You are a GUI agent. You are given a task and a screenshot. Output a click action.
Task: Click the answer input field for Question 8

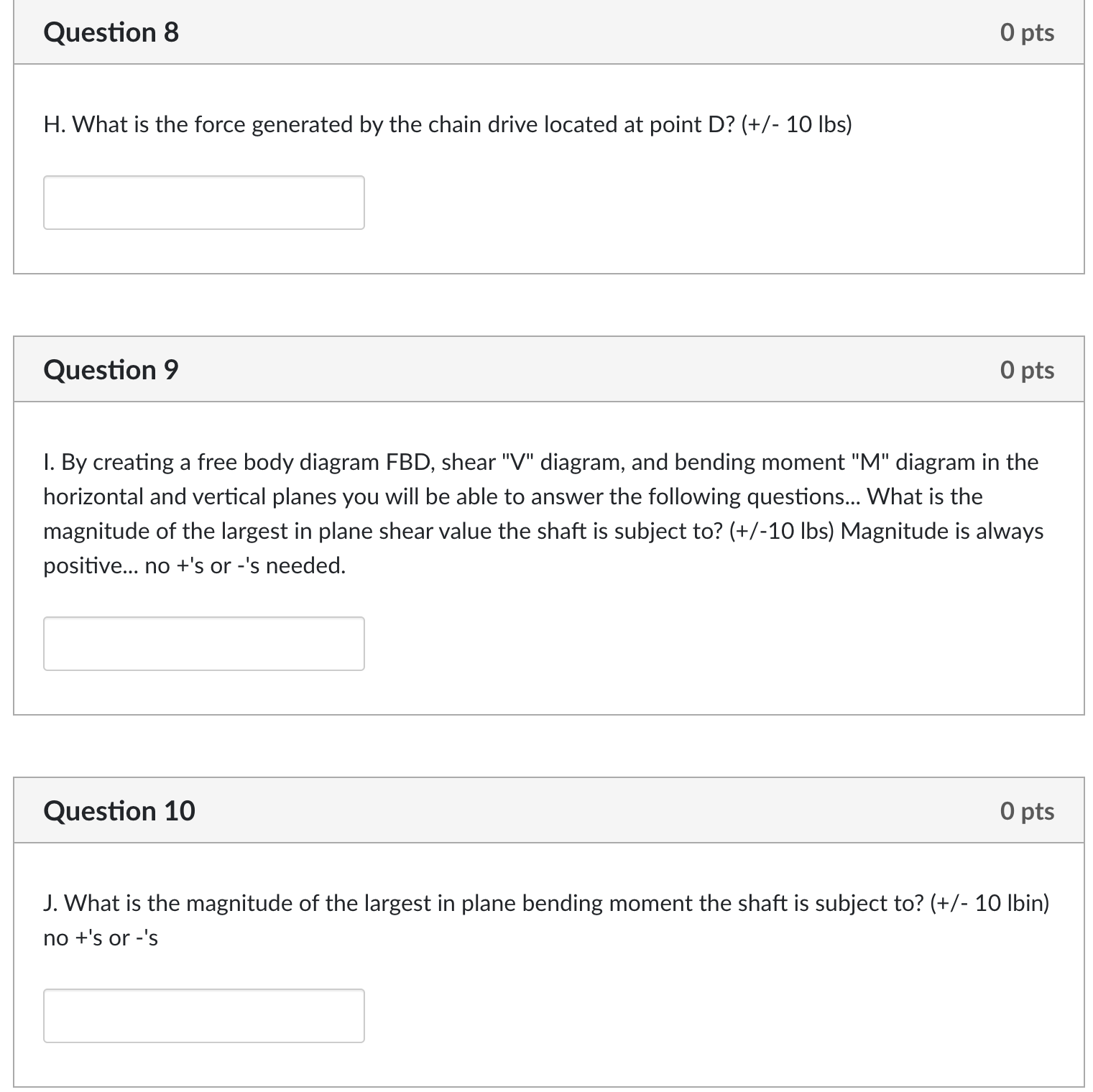pyautogui.click(x=203, y=203)
